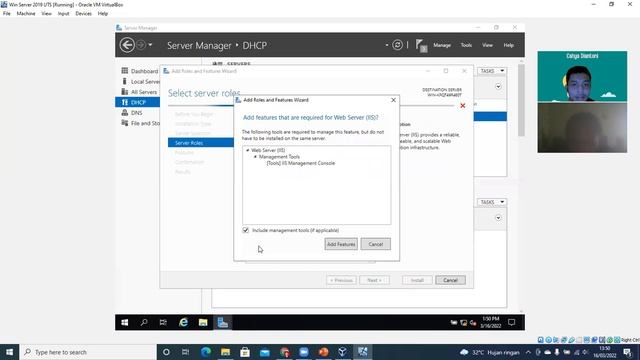Open the VirtualBox Devices menu
640x360 pixels.
(83, 13)
